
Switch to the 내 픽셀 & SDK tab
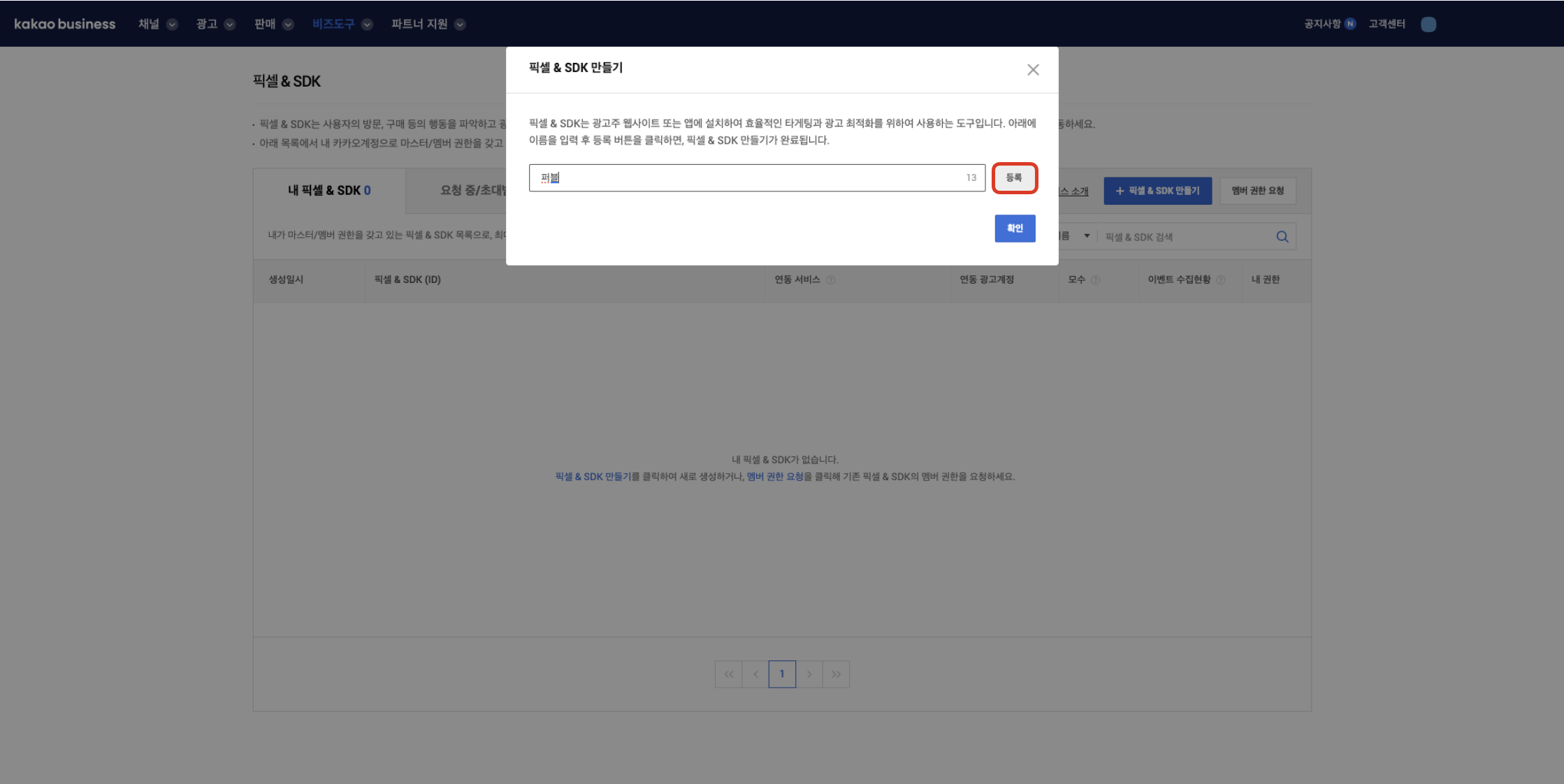click(329, 190)
